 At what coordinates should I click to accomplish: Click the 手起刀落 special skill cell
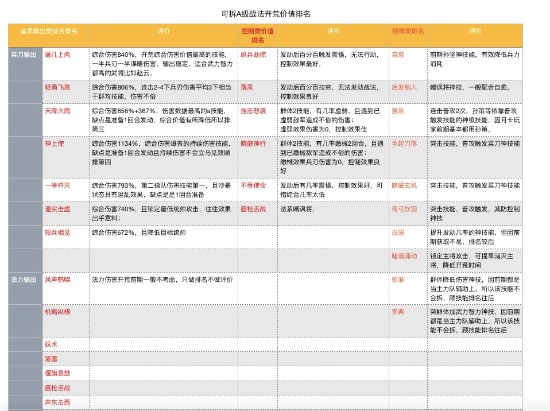coord(408,157)
